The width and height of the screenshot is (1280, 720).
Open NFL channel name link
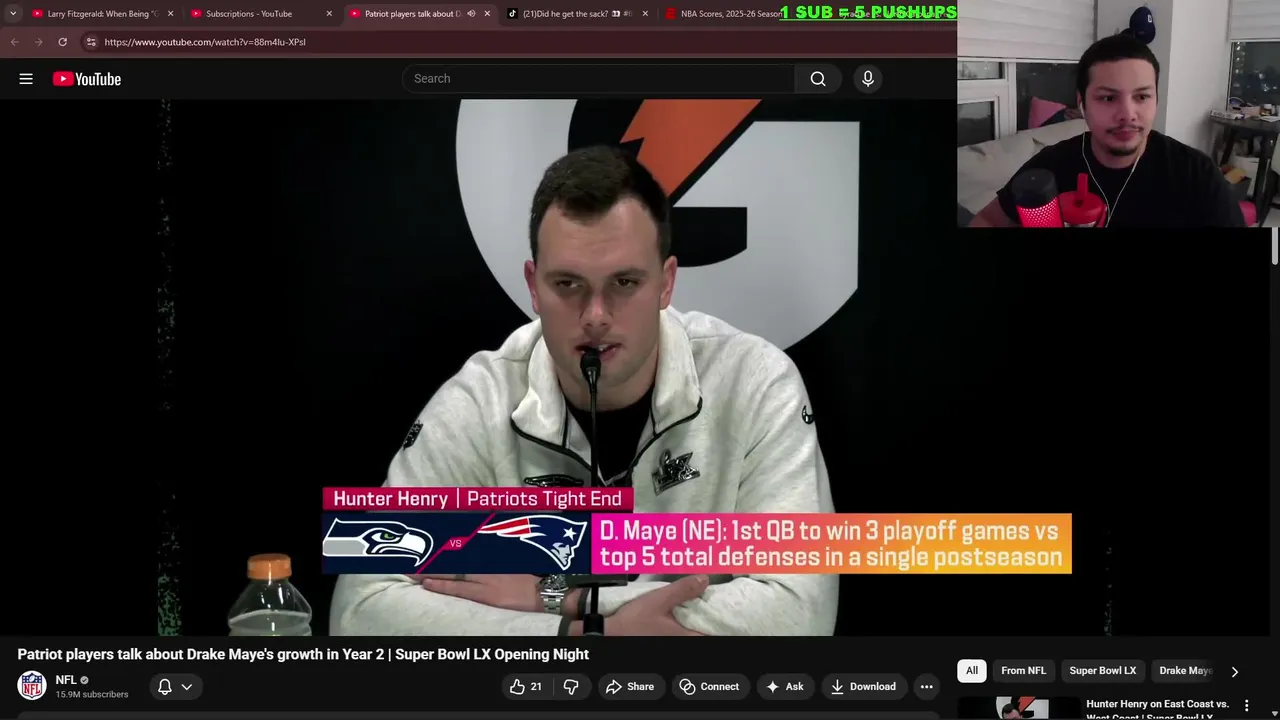[66, 680]
